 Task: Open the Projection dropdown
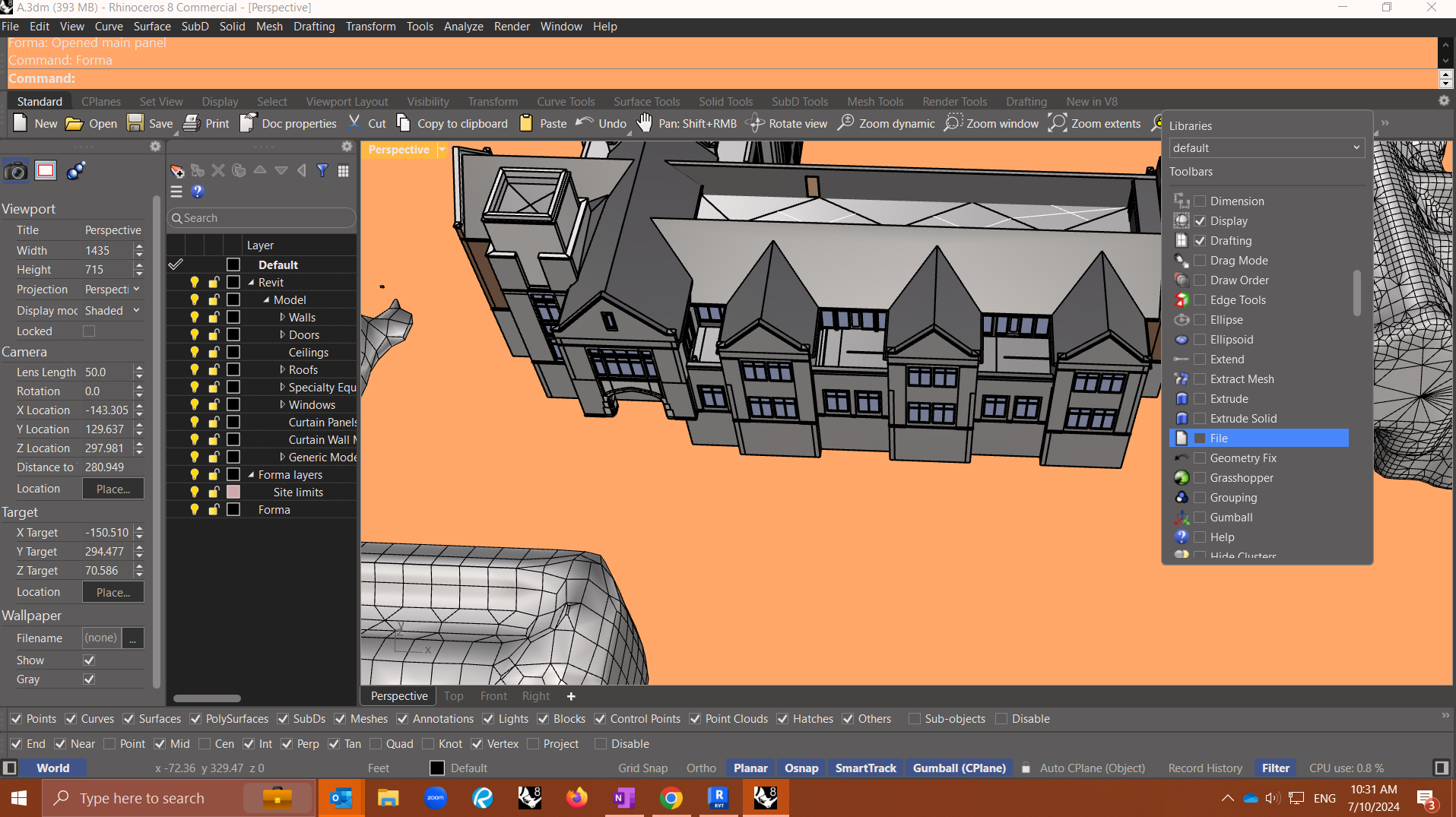[x=113, y=290]
